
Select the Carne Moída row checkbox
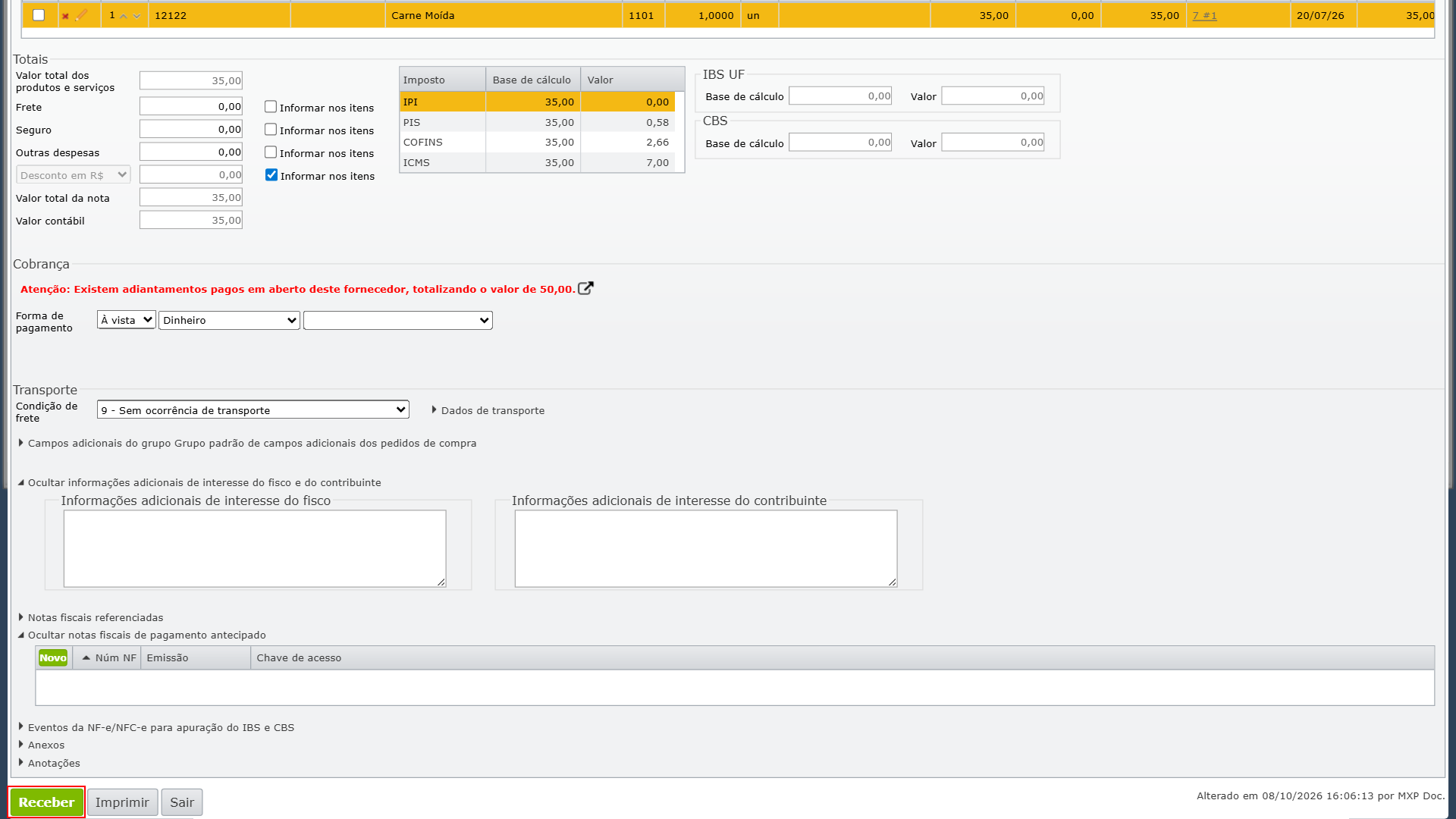39,15
